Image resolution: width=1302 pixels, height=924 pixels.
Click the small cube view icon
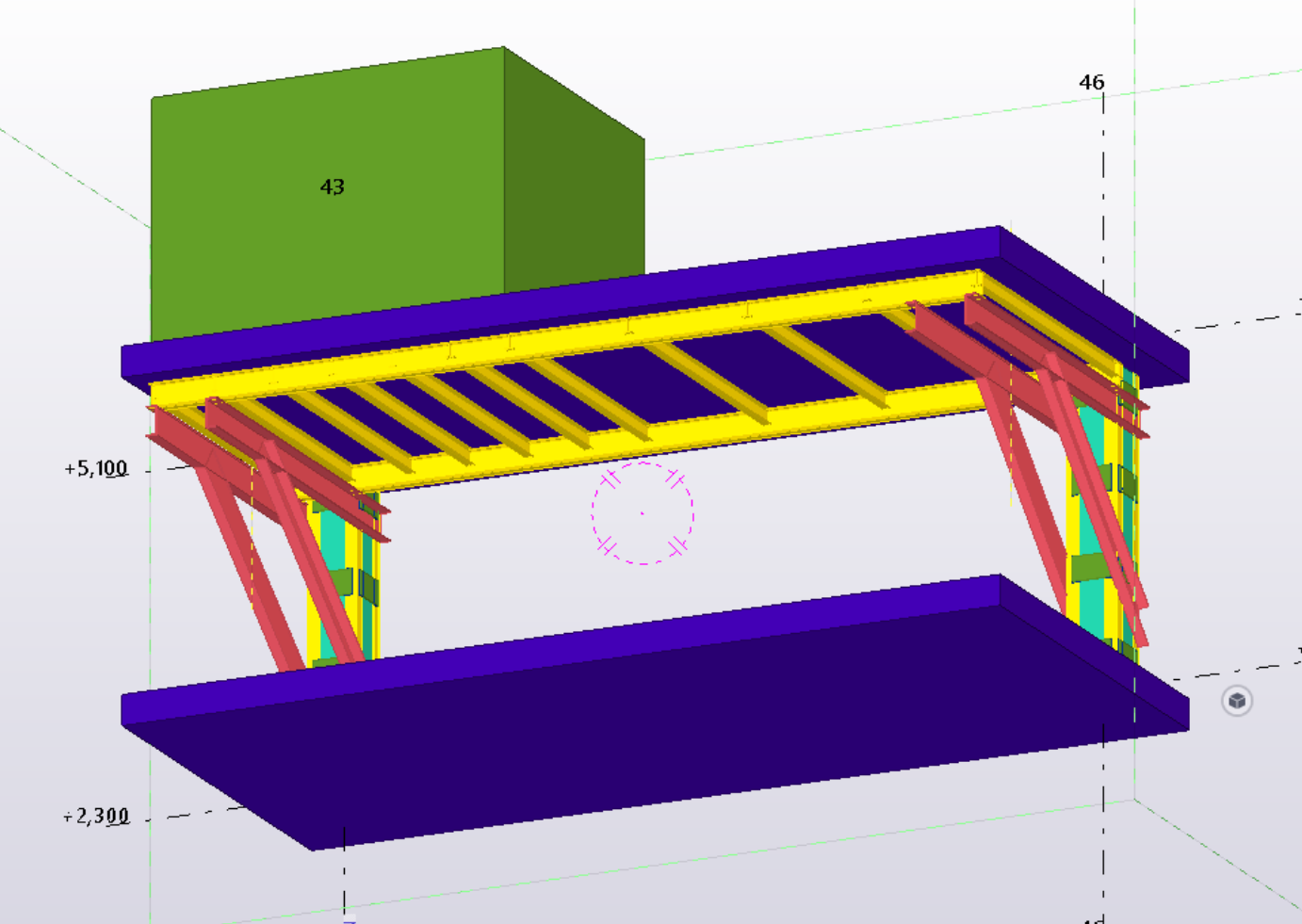click(1237, 701)
